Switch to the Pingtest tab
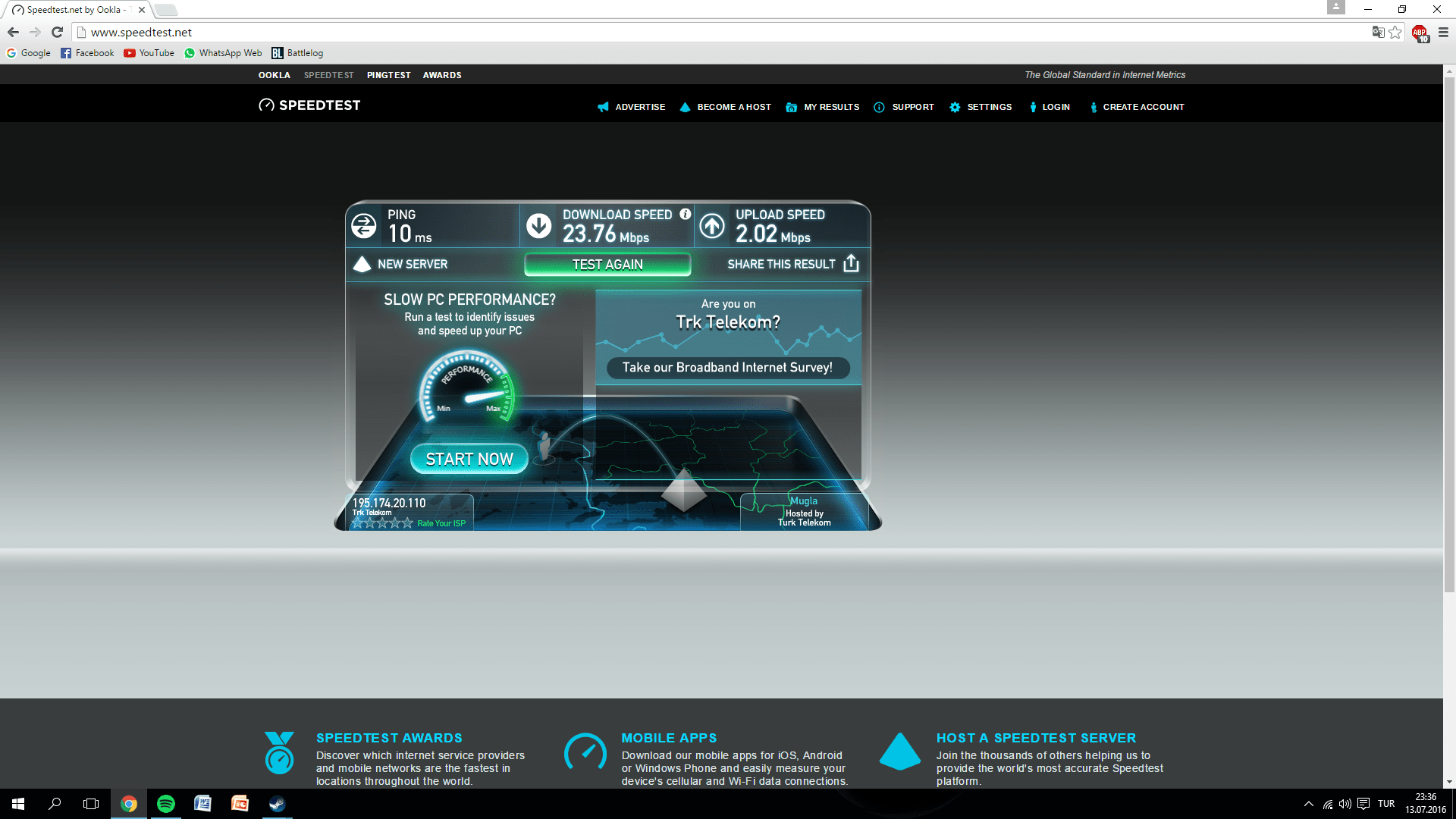 click(388, 75)
